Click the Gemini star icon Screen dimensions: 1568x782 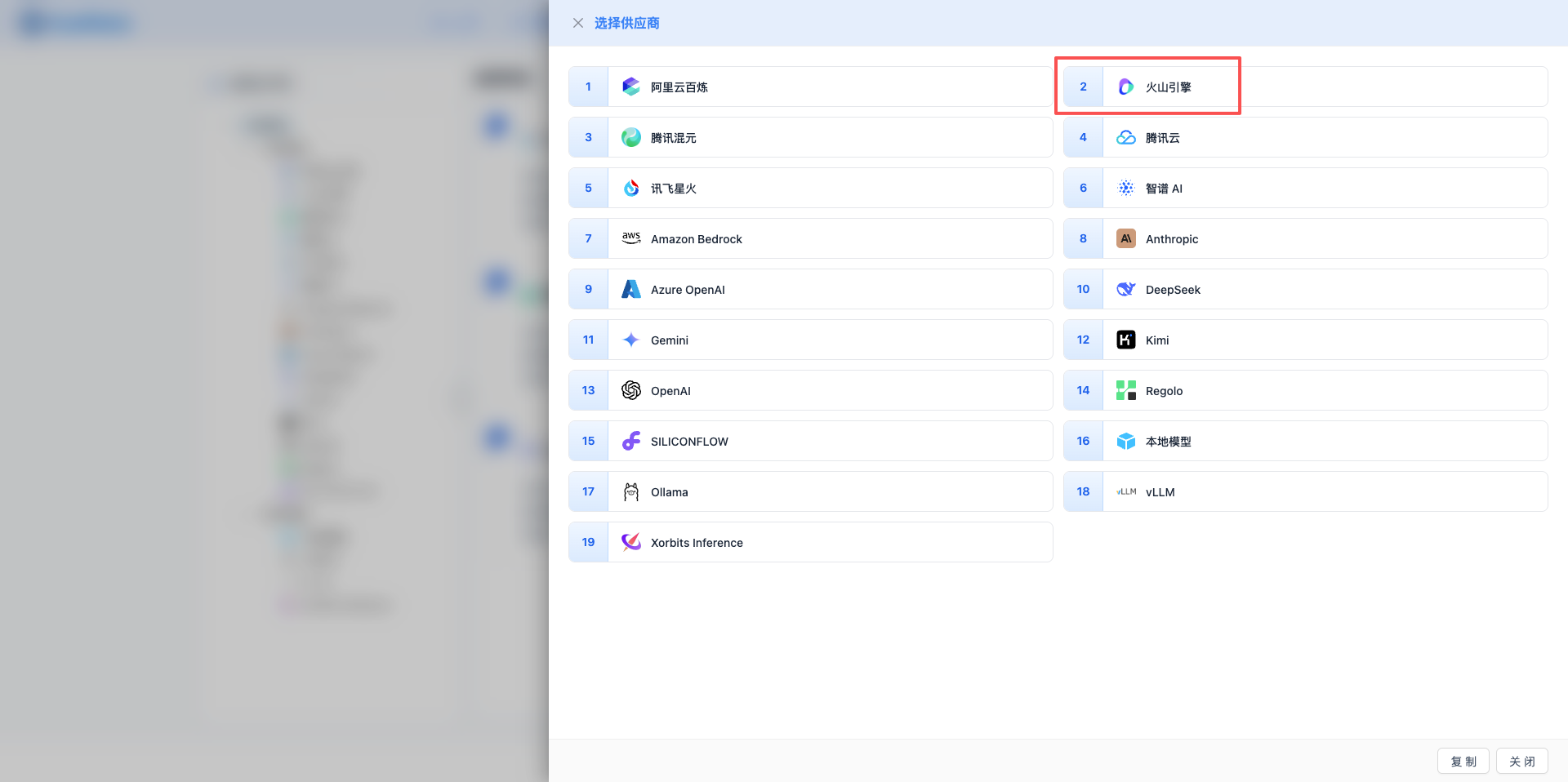click(x=630, y=340)
